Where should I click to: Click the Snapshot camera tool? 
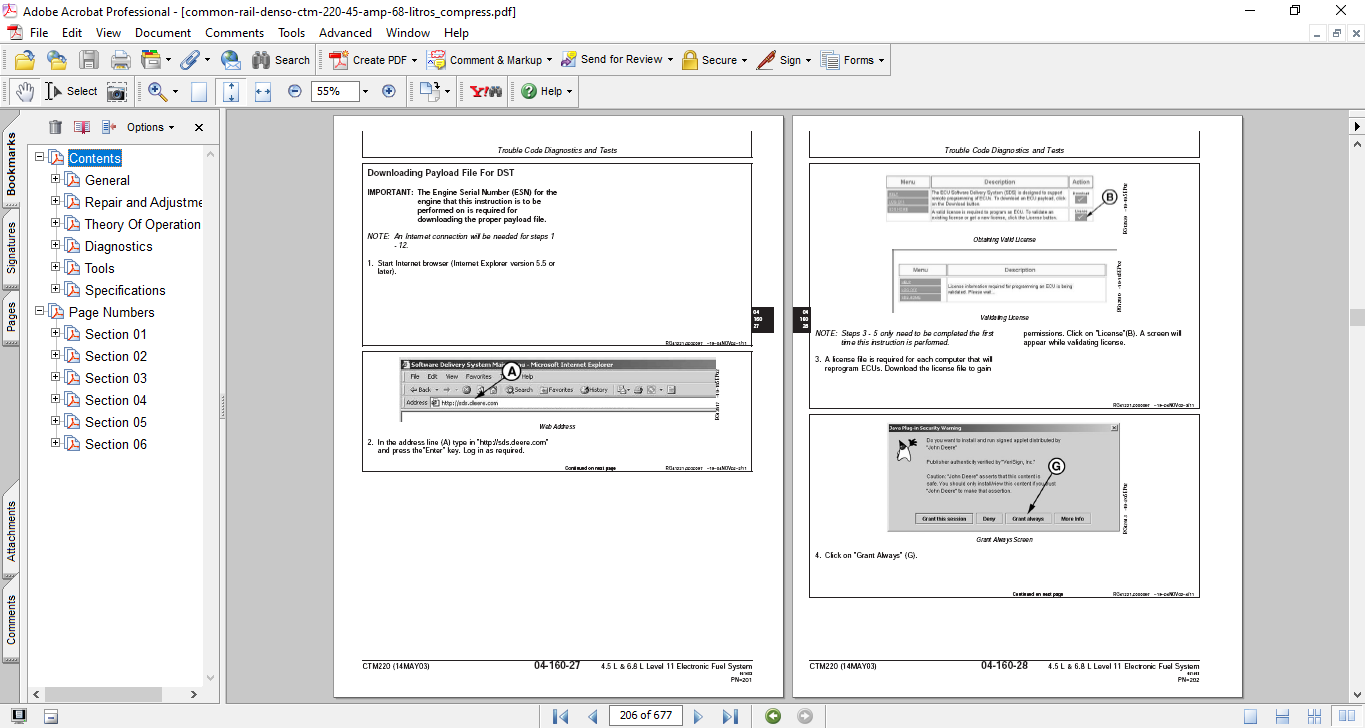tap(117, 91)
